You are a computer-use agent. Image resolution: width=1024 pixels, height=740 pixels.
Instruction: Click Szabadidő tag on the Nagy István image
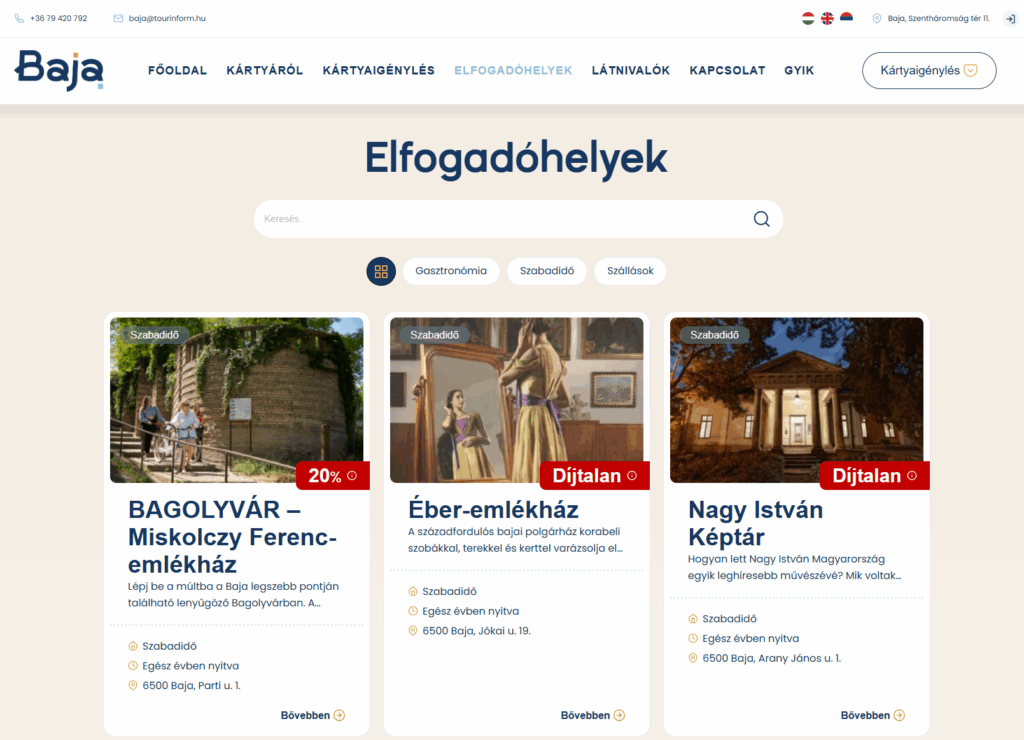[714, 335]
